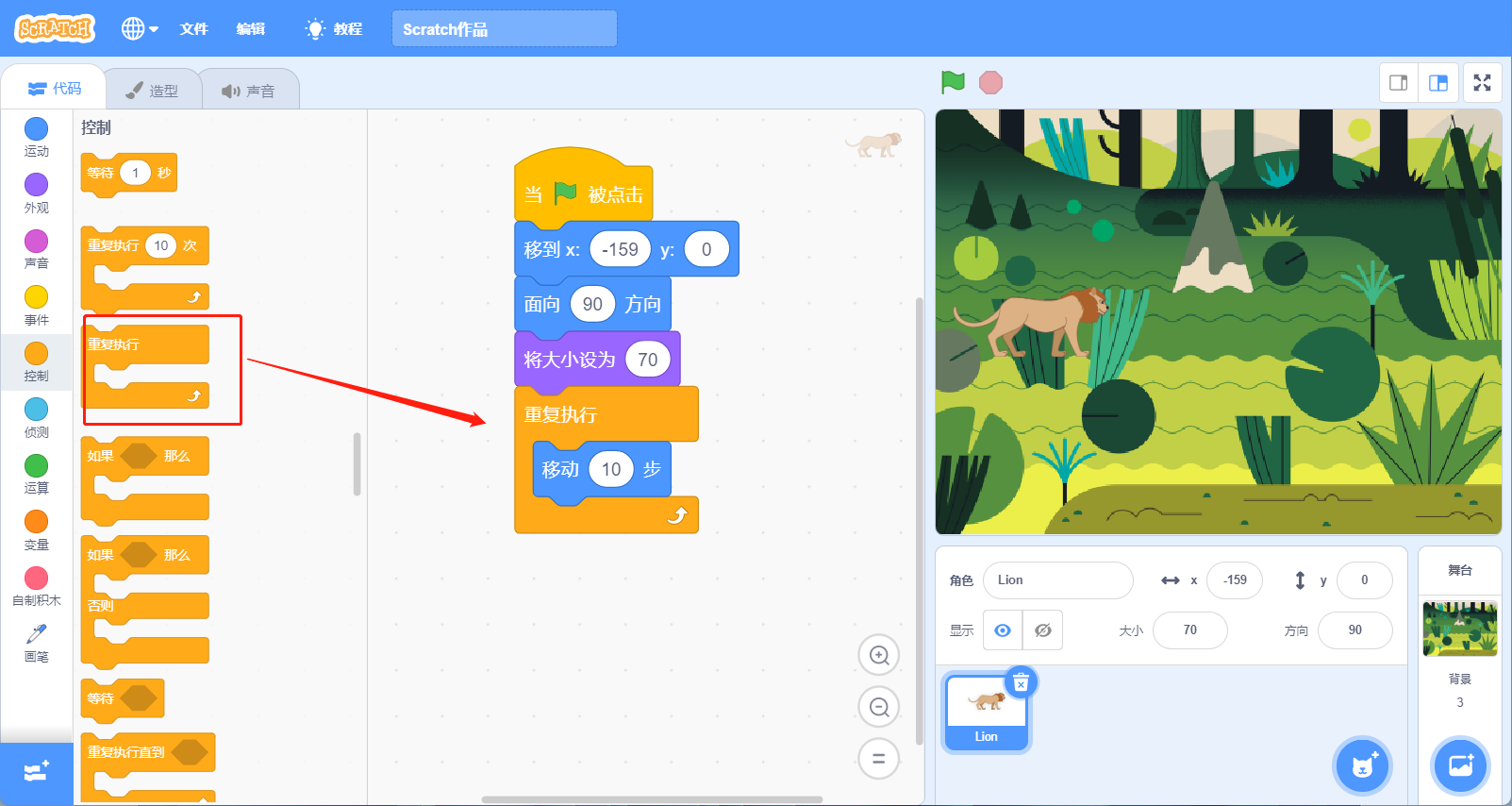This screenshot has width=1512, height=806.
Task: Click the workspace vertical scrollbar
Action: (x=920, y=521)
